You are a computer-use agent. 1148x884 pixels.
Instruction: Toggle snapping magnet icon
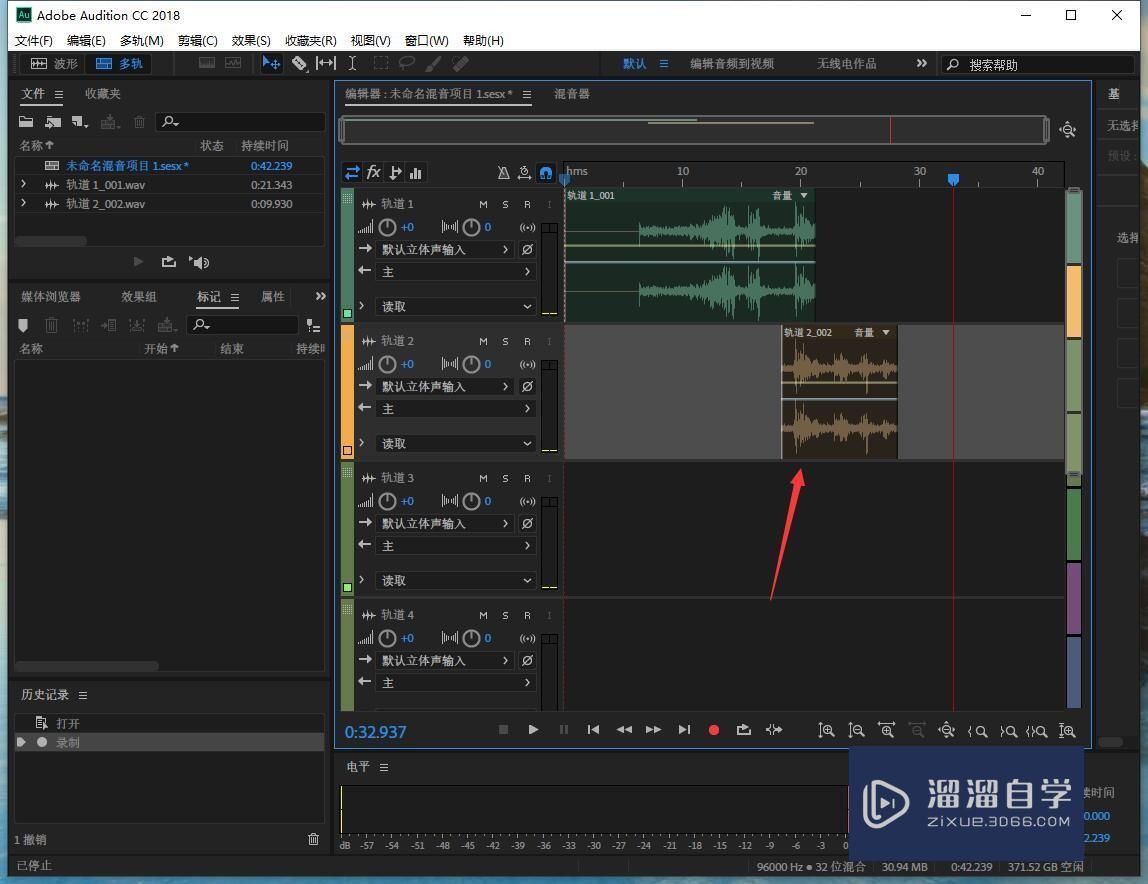pos(545,173)
